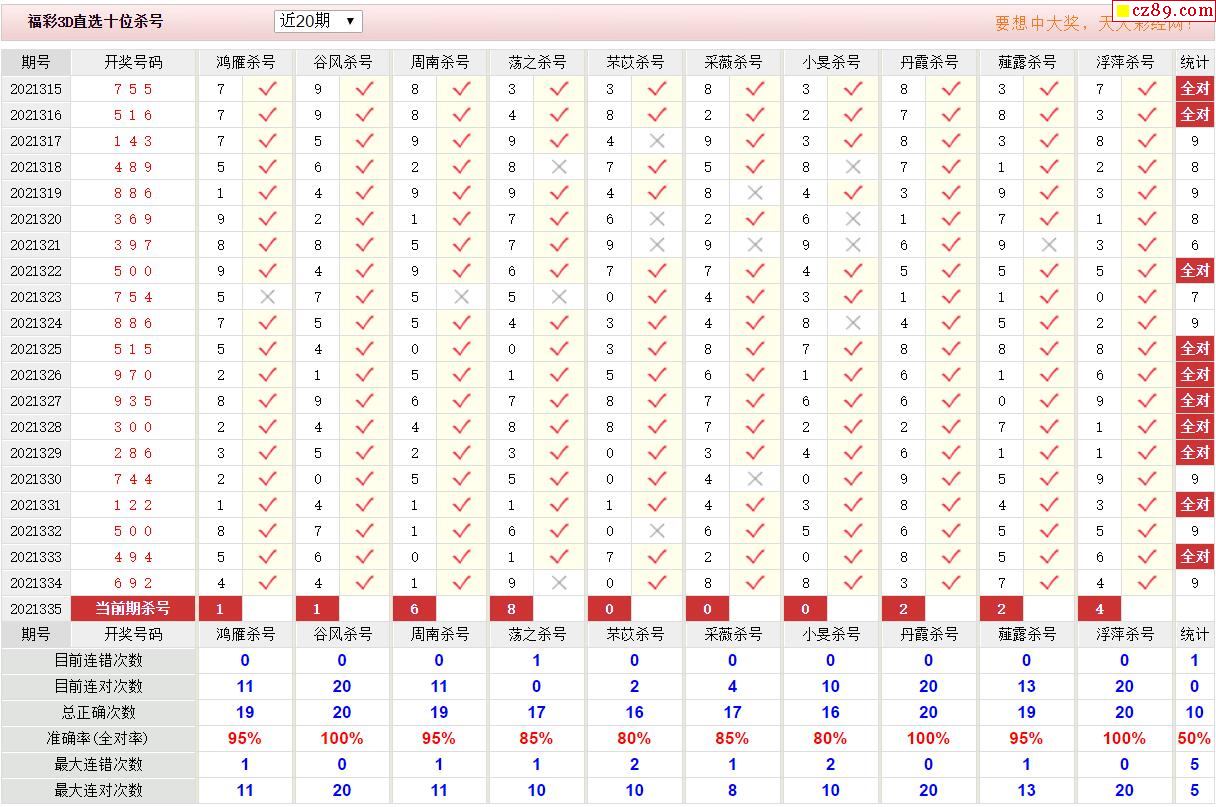
Task: Select current-period red cell 4 under 浮萍杀号
Action: click(x=1100, y=609)
